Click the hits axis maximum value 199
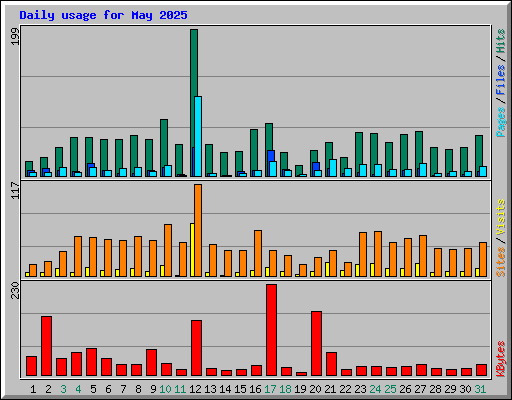Image resolution: width=512 pixels, height=400 pixels. click(15, 36)
